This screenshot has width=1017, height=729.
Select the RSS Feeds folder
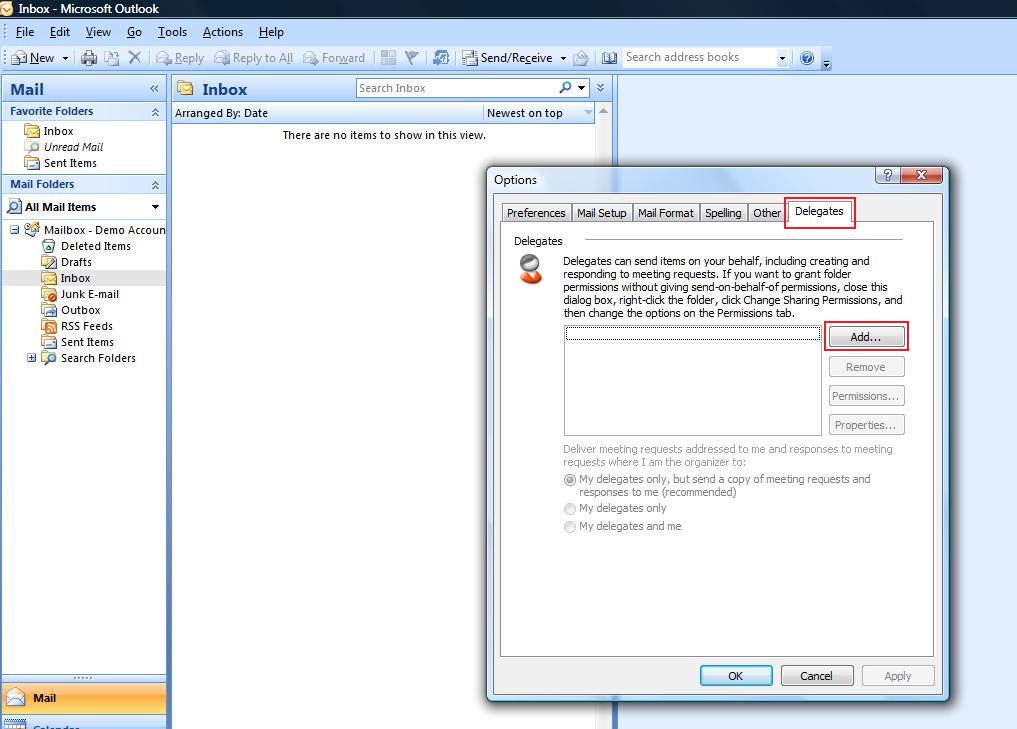88,326
